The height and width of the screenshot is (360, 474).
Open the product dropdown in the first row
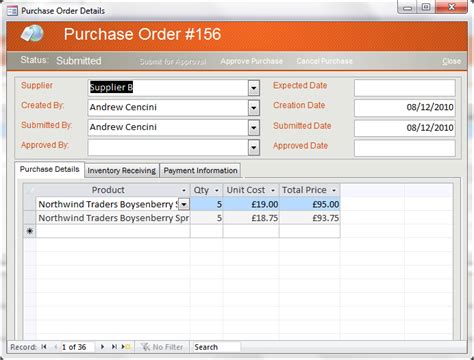pyautogui.click(x=184, y=204)
